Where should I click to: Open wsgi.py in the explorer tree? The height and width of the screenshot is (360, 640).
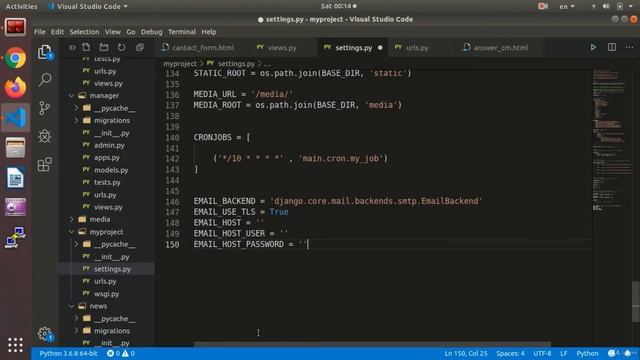click(x=107, y=293)
